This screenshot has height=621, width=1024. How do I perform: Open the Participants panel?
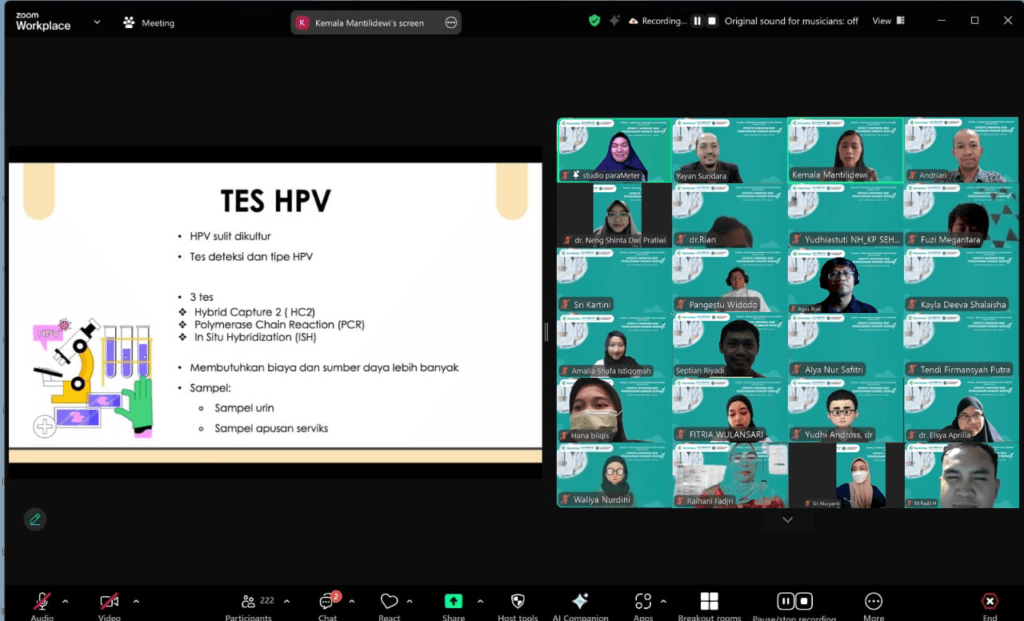click(248, 602)
